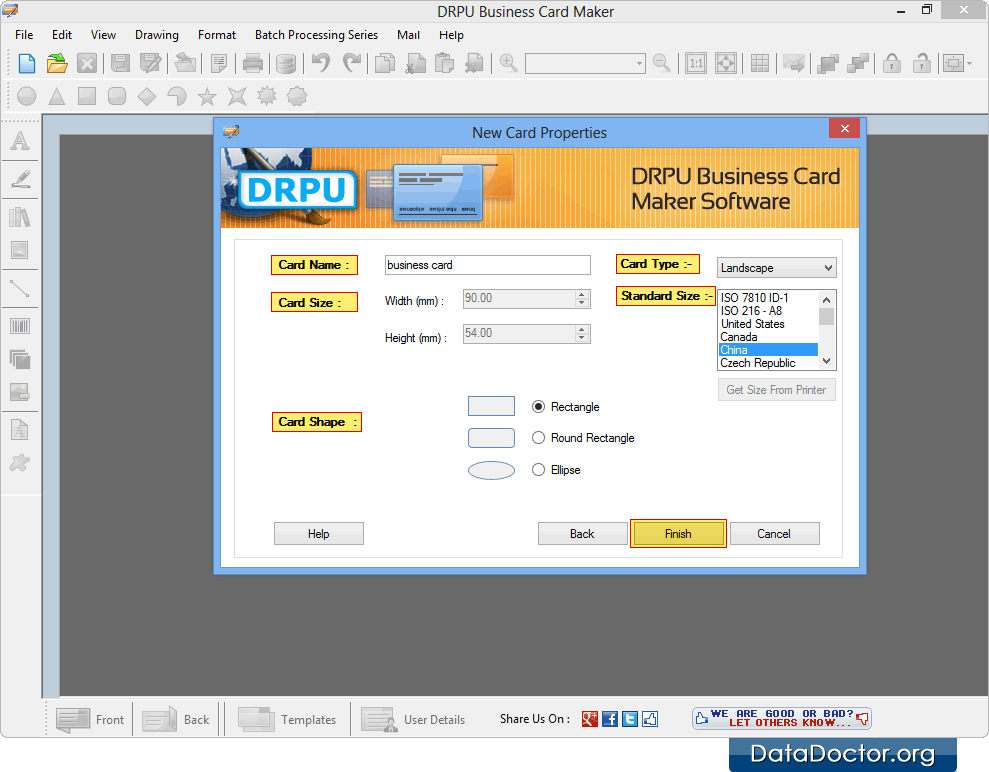The width and height of the screenshot is (989, 772).
Task: Click the Front side button
Action: 90,720
